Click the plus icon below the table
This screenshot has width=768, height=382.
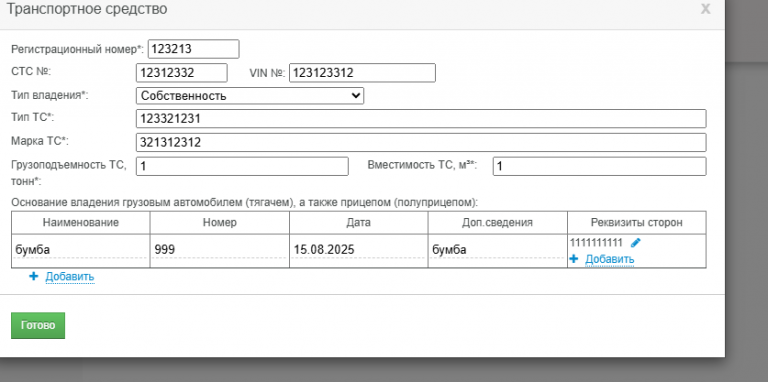tap(33, 277)
